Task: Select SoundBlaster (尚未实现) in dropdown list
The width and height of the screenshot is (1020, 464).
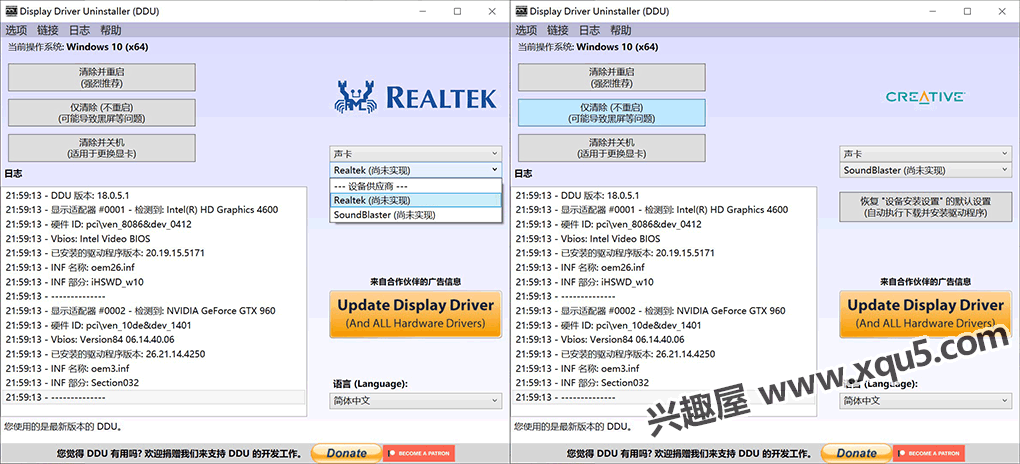Action: 415,214
